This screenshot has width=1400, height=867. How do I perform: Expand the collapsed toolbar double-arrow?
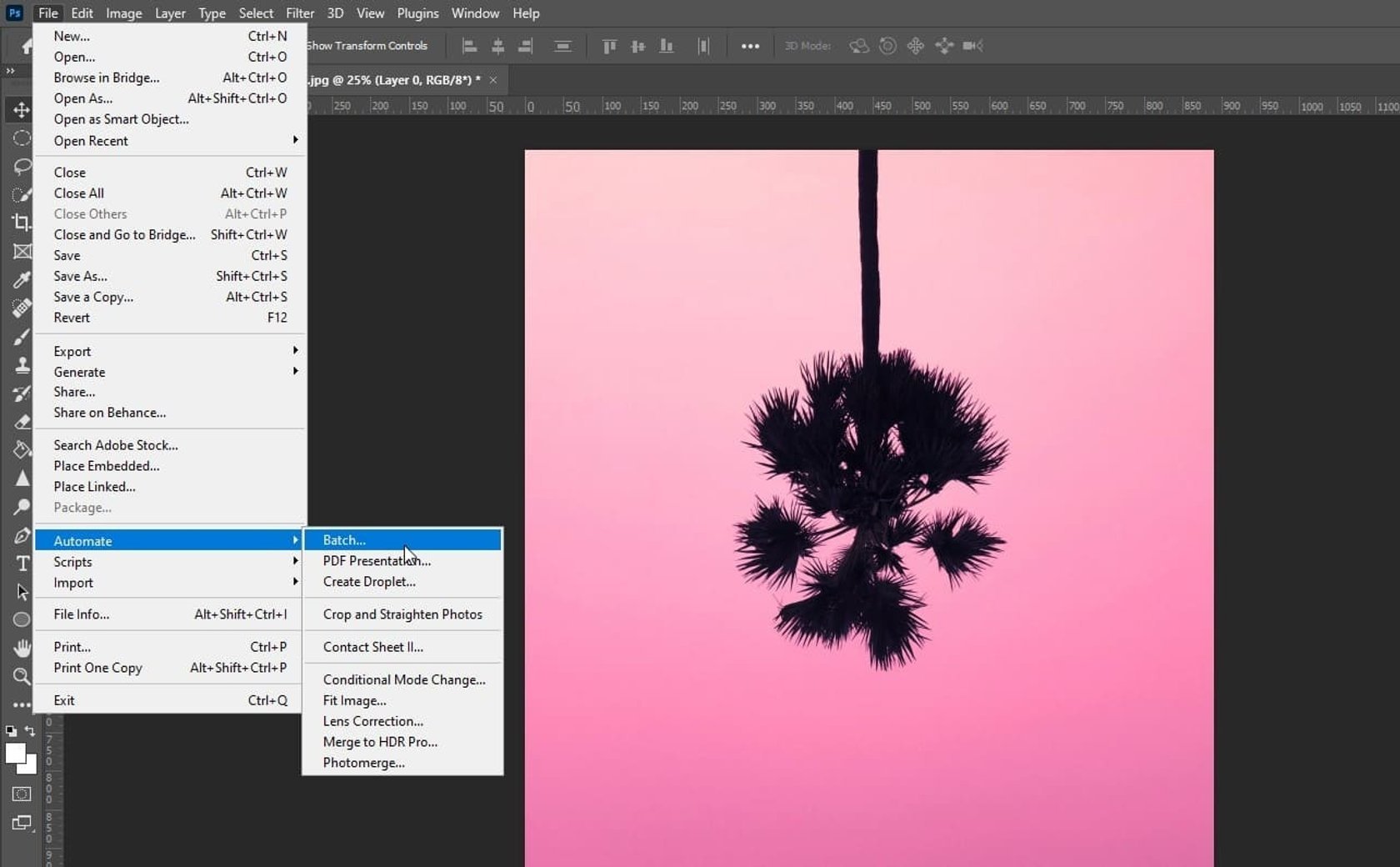(x=10, y=72)
